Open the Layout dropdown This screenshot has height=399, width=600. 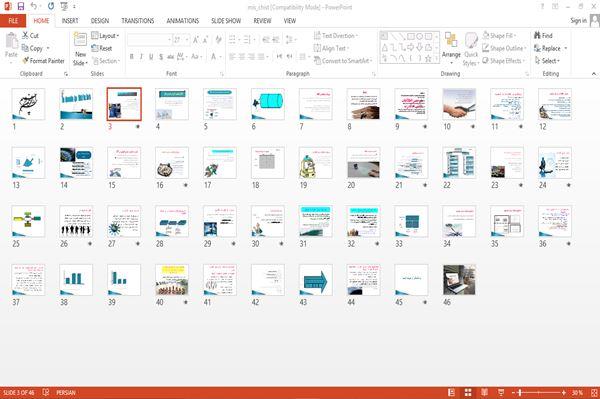tap(105, 36)
